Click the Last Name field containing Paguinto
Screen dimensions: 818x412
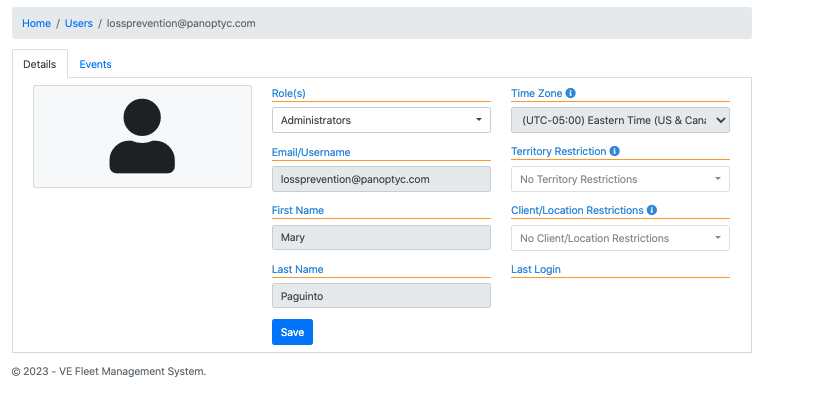[x=381, y=296]
